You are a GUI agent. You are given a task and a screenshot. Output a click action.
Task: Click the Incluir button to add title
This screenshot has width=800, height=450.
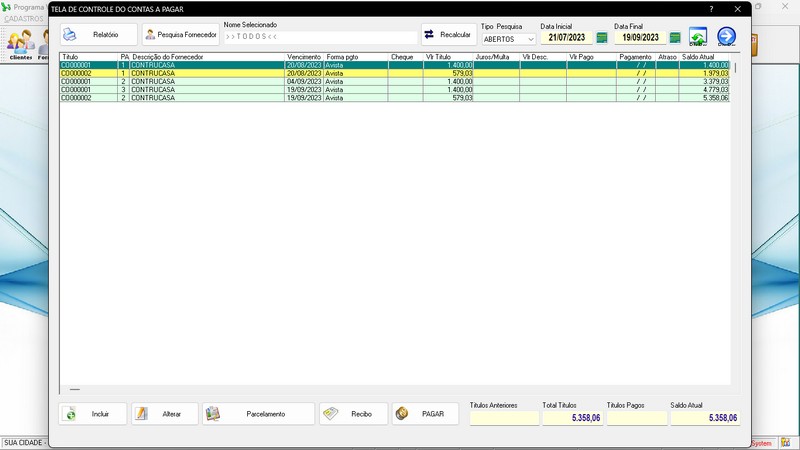92,414
